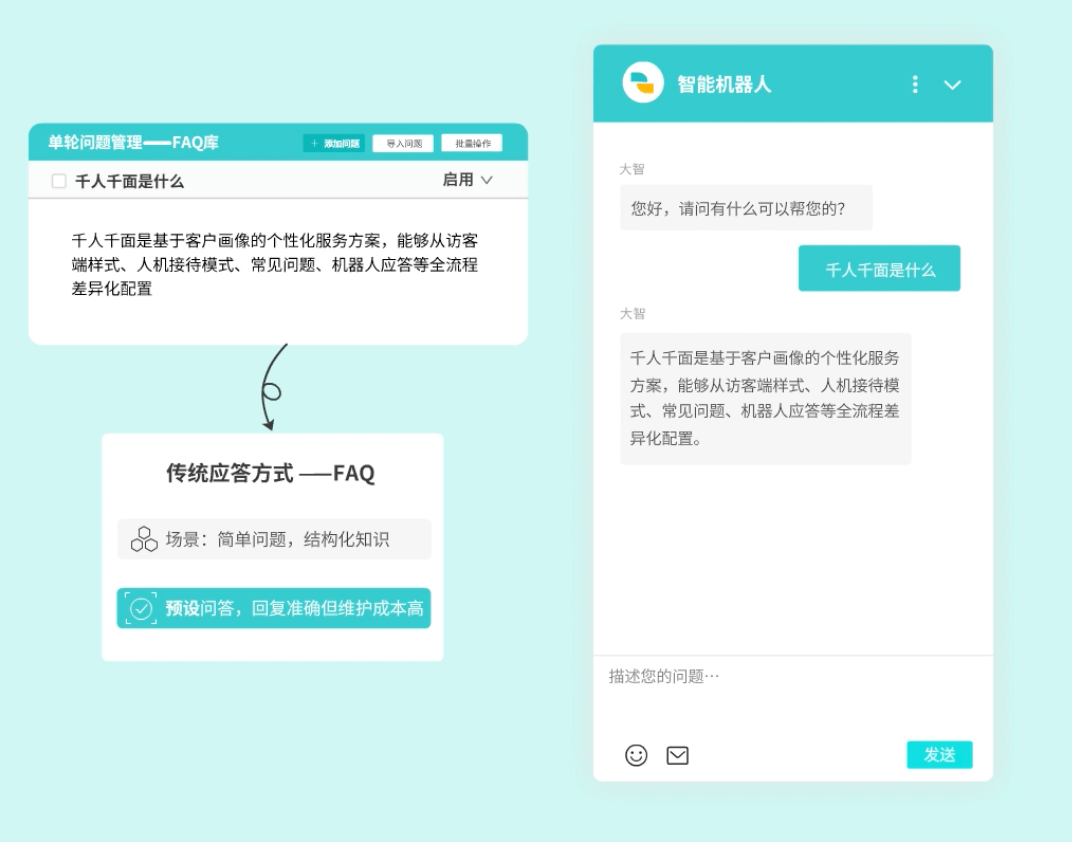Click the 添加问题 button
The image size is (1072, 842).
334,143
